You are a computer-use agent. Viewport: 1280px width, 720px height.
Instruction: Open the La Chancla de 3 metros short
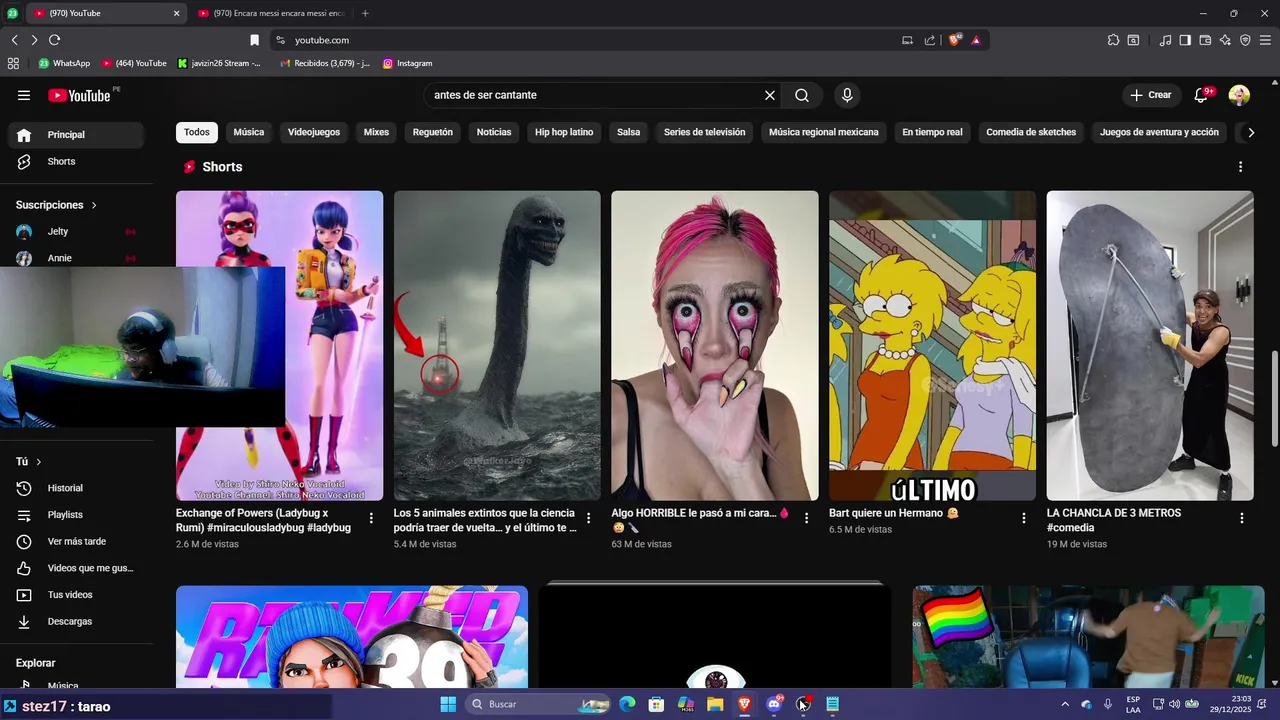tap(1150, 346)
